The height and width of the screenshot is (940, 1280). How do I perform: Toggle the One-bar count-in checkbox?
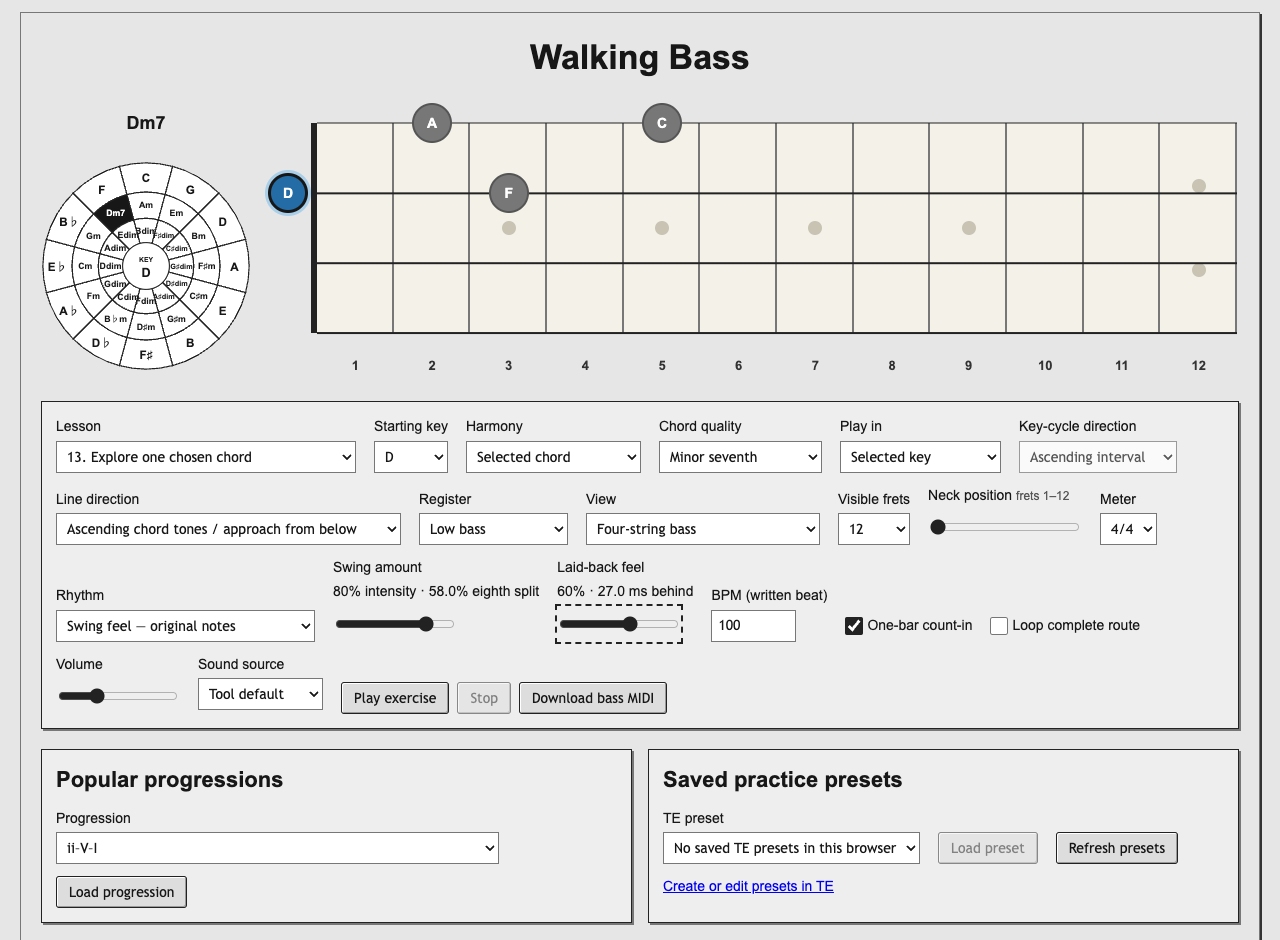[854, 626]
